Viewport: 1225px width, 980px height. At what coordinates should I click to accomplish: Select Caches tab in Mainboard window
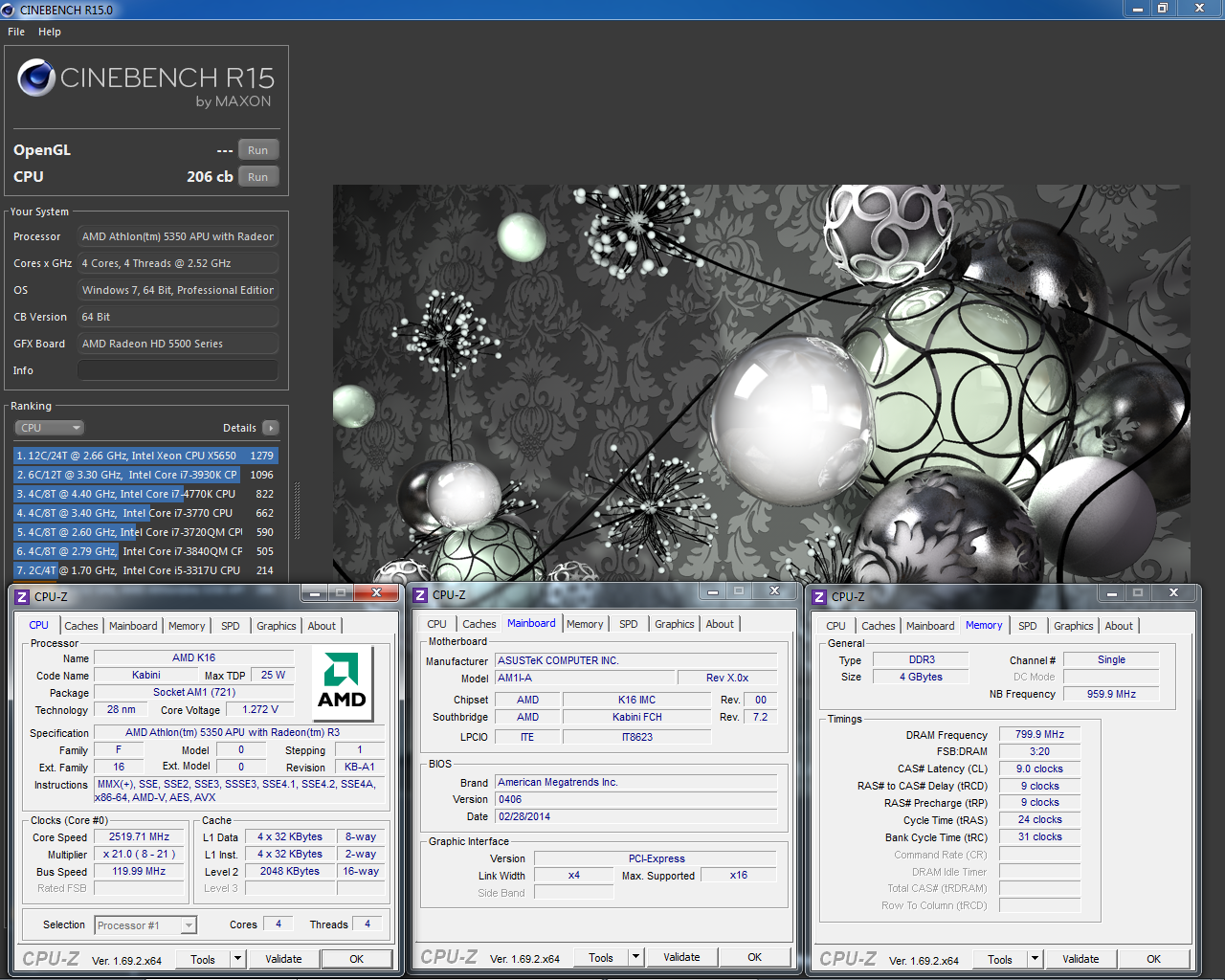pyautogui.click(x=479, y=624)
